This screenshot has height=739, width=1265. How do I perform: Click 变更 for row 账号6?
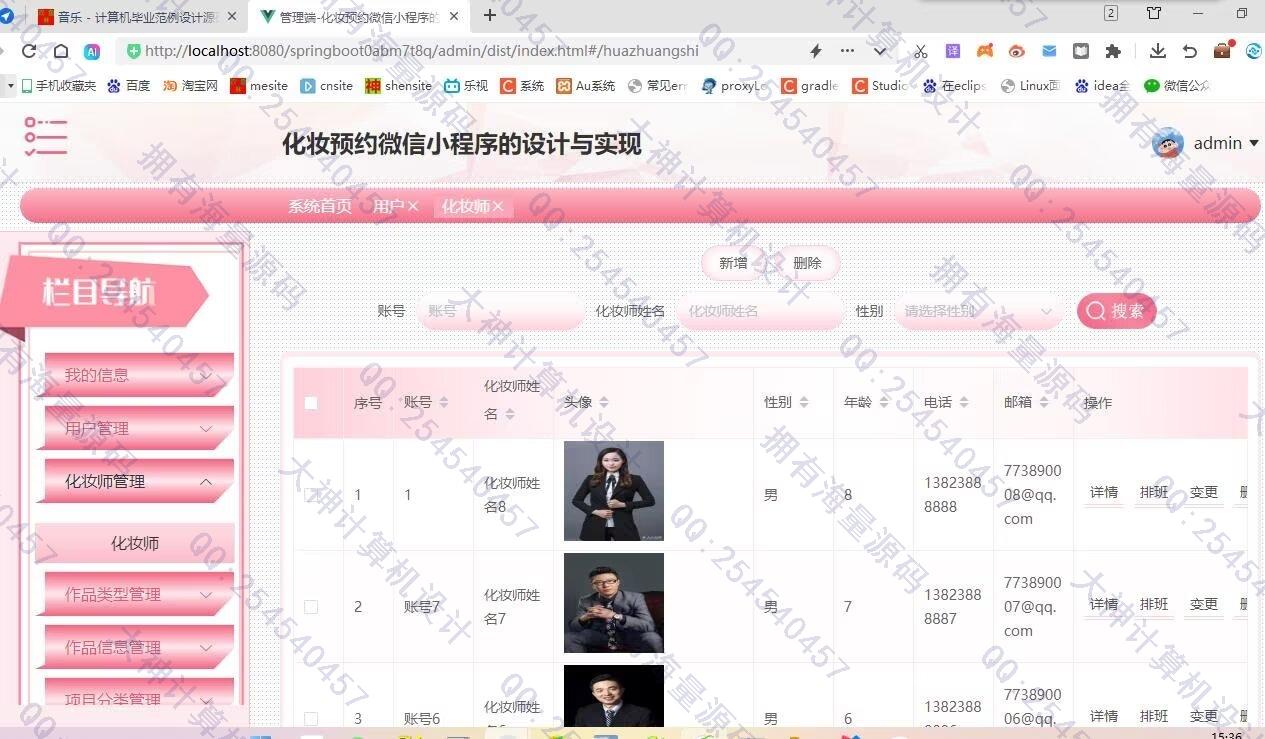(x=1204, y=716)
